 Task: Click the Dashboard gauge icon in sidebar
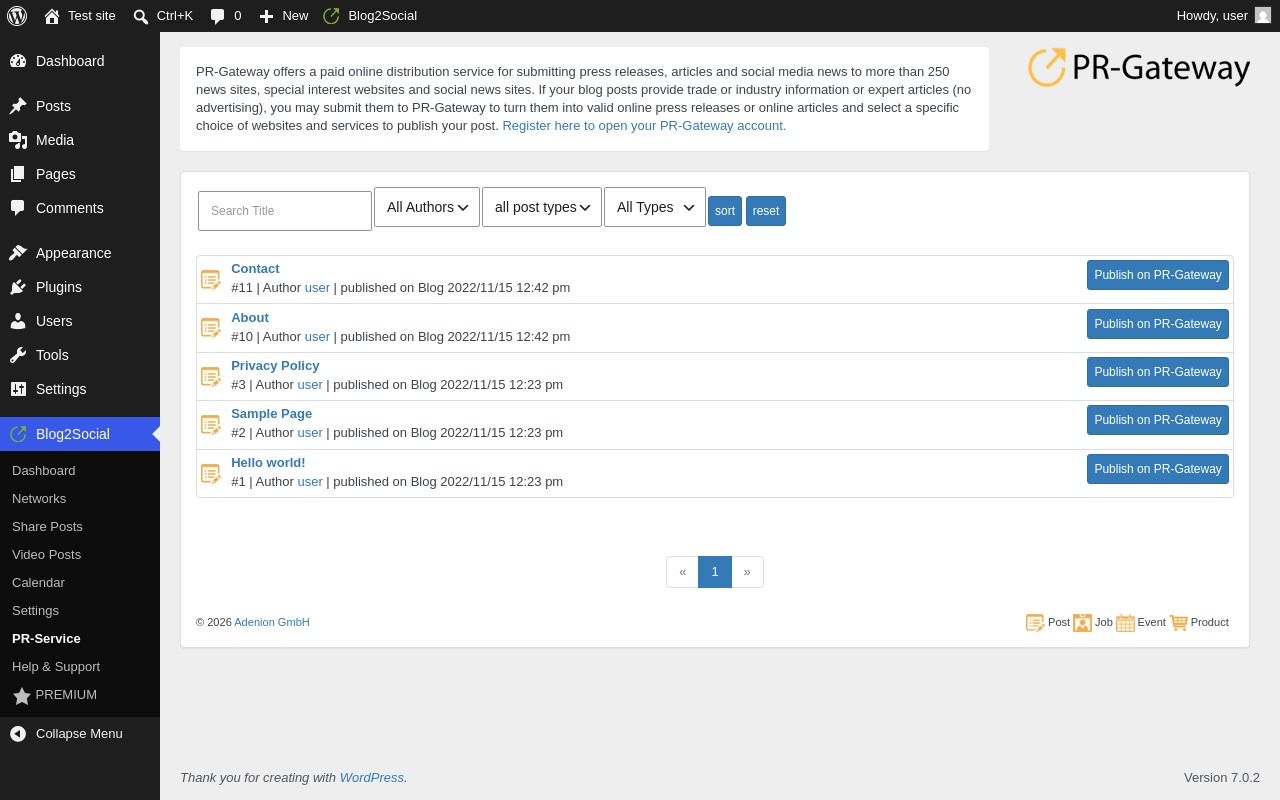18,61
